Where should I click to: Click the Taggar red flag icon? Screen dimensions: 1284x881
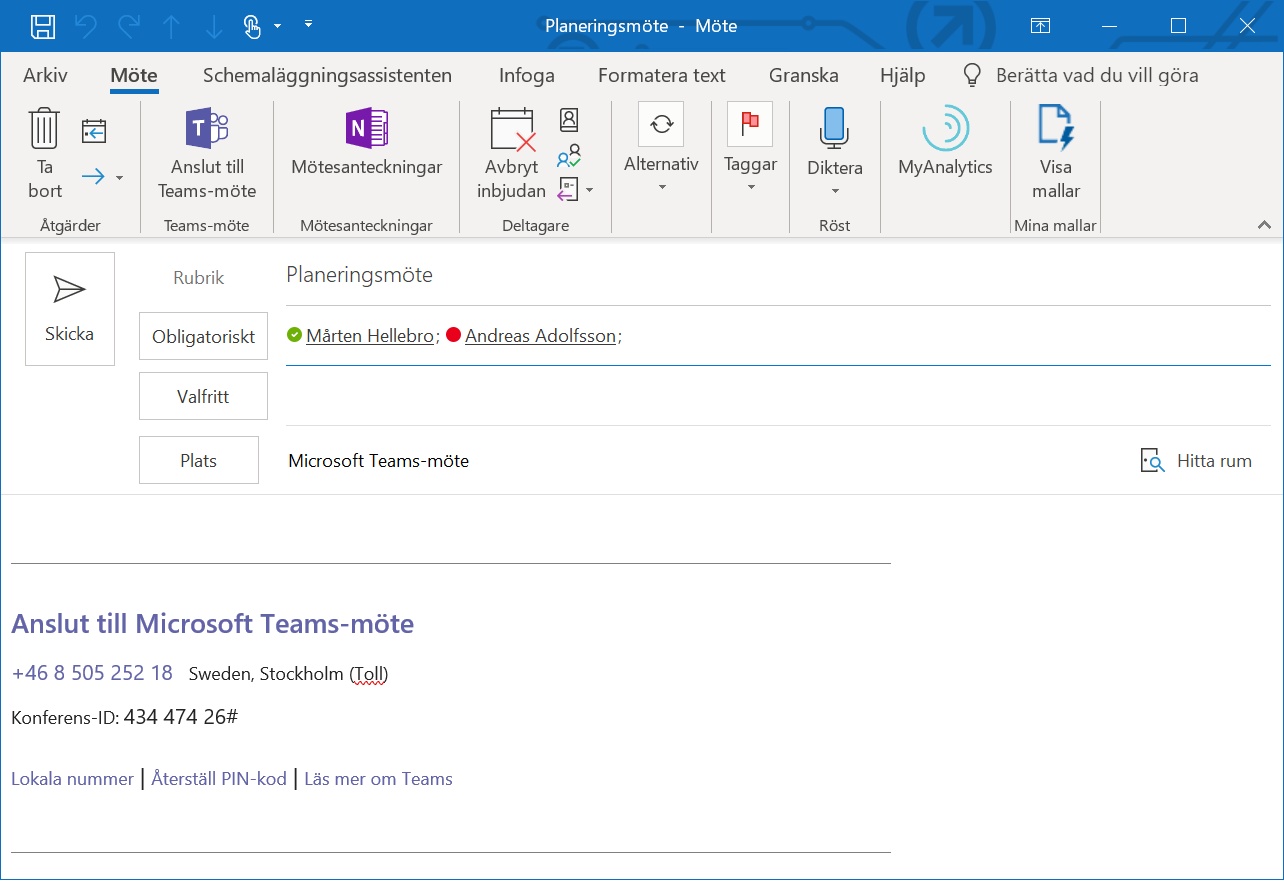(750, 124)
